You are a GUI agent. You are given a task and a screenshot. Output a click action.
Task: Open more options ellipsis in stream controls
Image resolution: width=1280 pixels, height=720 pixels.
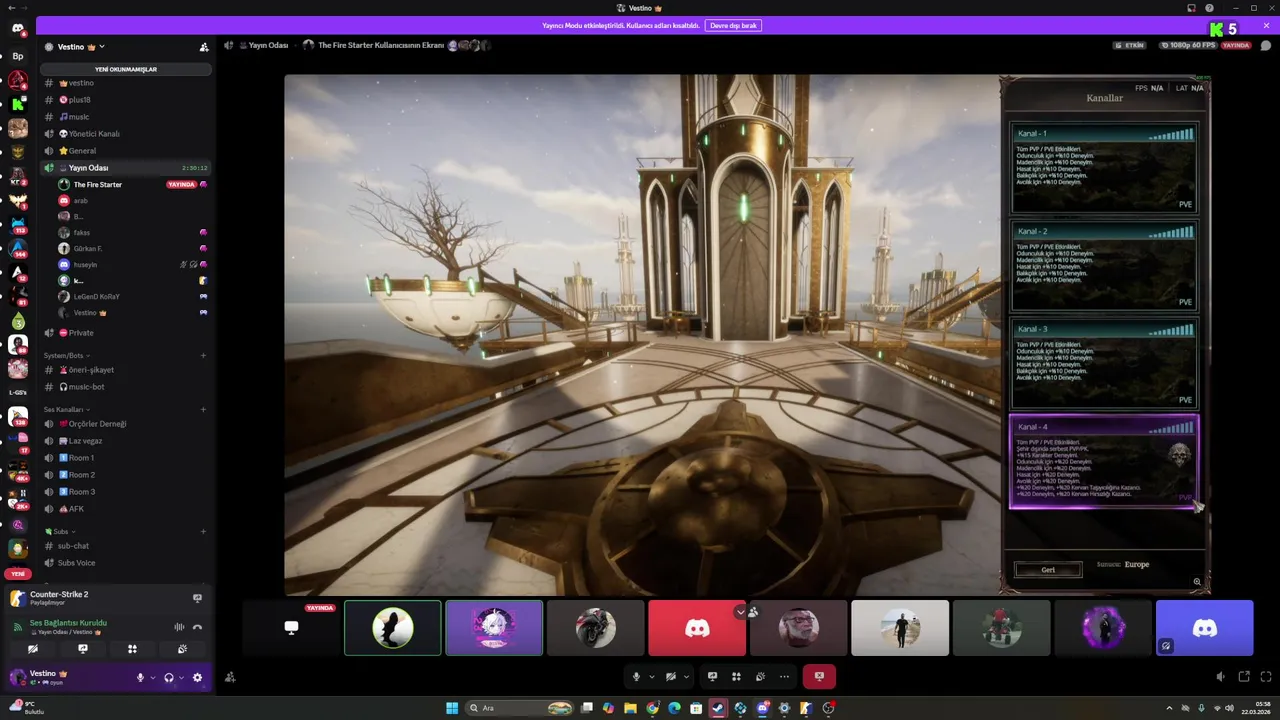(784, 676)
